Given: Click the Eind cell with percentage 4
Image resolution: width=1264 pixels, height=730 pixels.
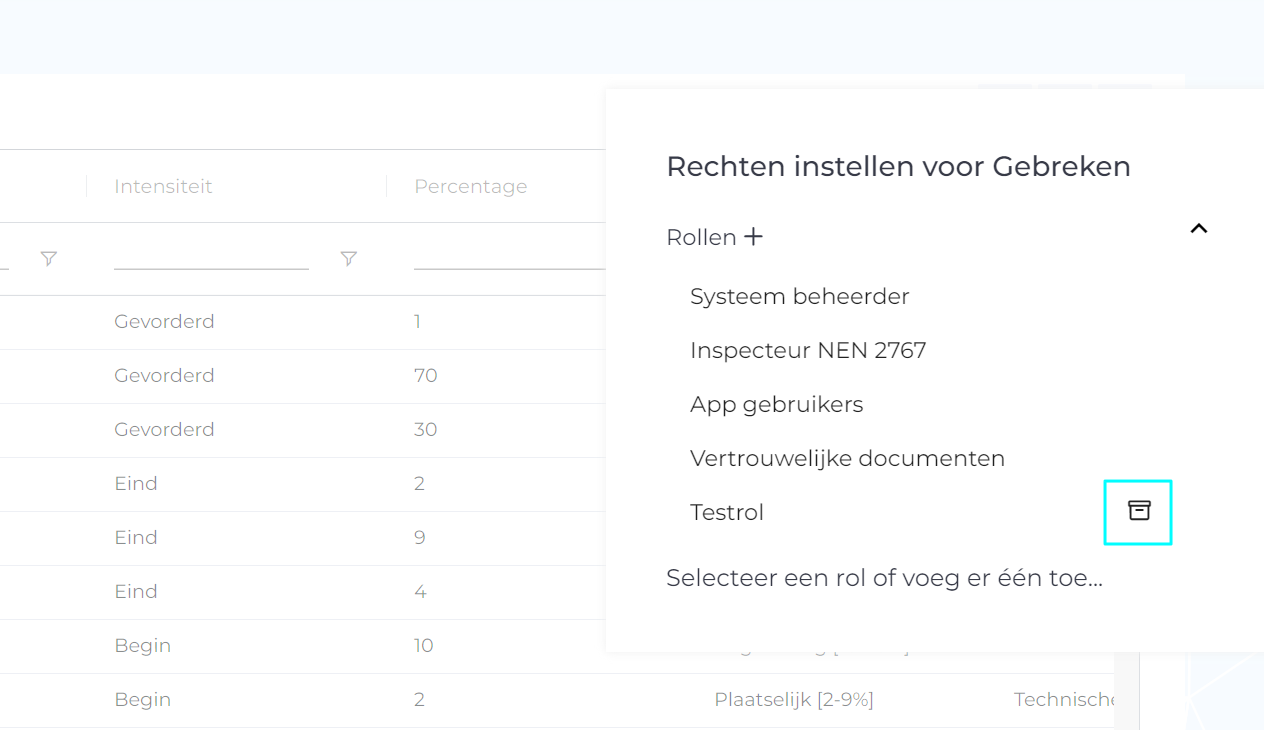Looking at the screenshot, I should point(136,591).
